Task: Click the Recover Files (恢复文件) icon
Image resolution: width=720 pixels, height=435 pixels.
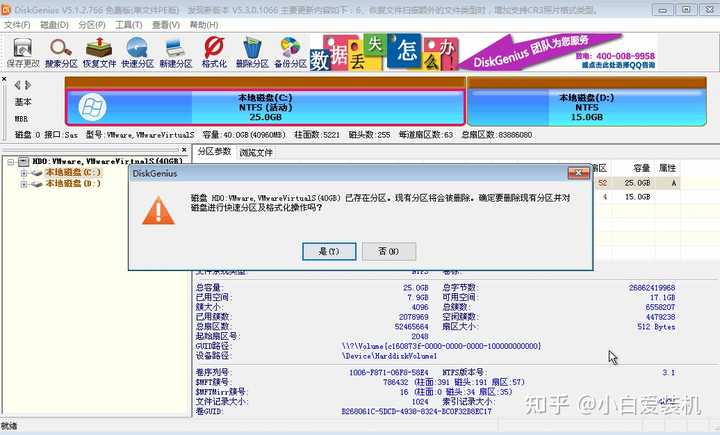Action: pyautogui.click(x=99, y=53)
